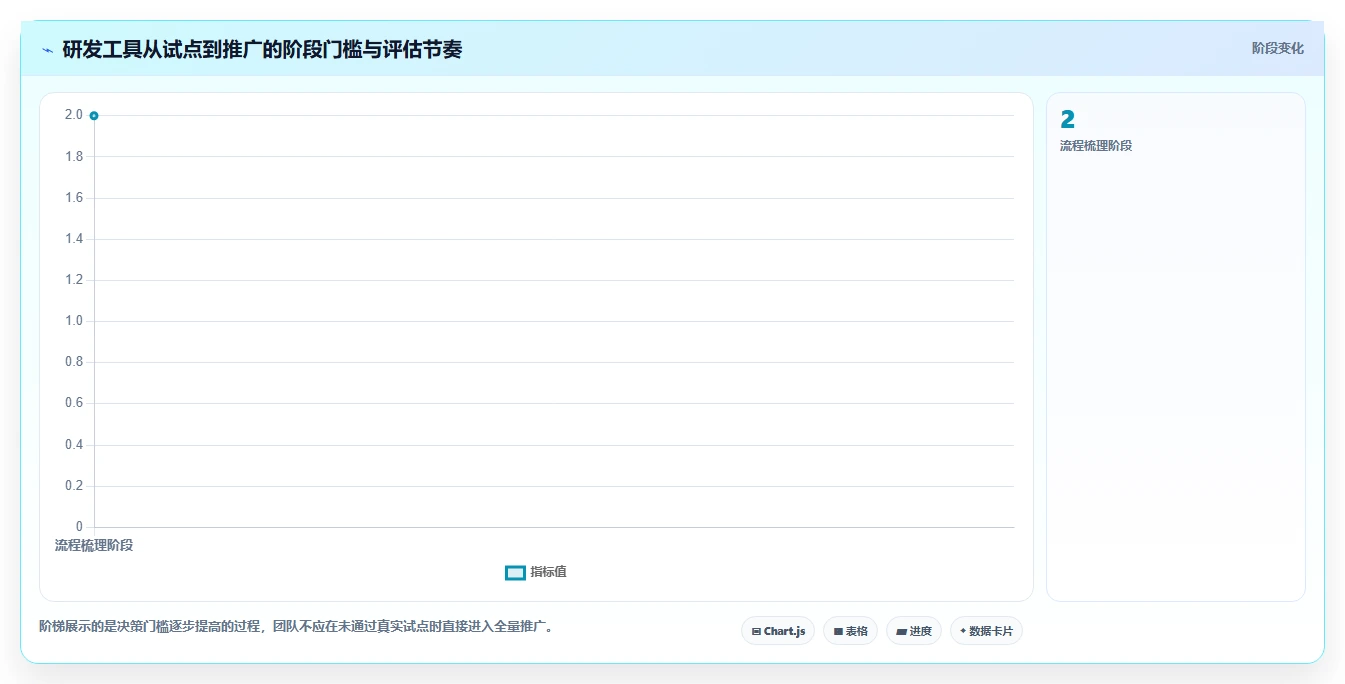The height and width of the screenshot is (684, 1345).
Task: Click the big number 2 in the stat card
Action: pyautogui.click(x=1067, y=120)
